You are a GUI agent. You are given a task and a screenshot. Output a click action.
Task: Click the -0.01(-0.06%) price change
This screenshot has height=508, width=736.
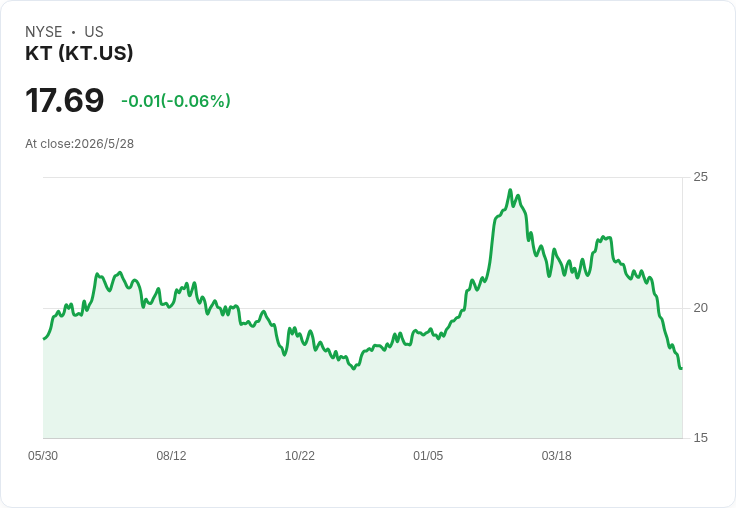click(176, 101)
